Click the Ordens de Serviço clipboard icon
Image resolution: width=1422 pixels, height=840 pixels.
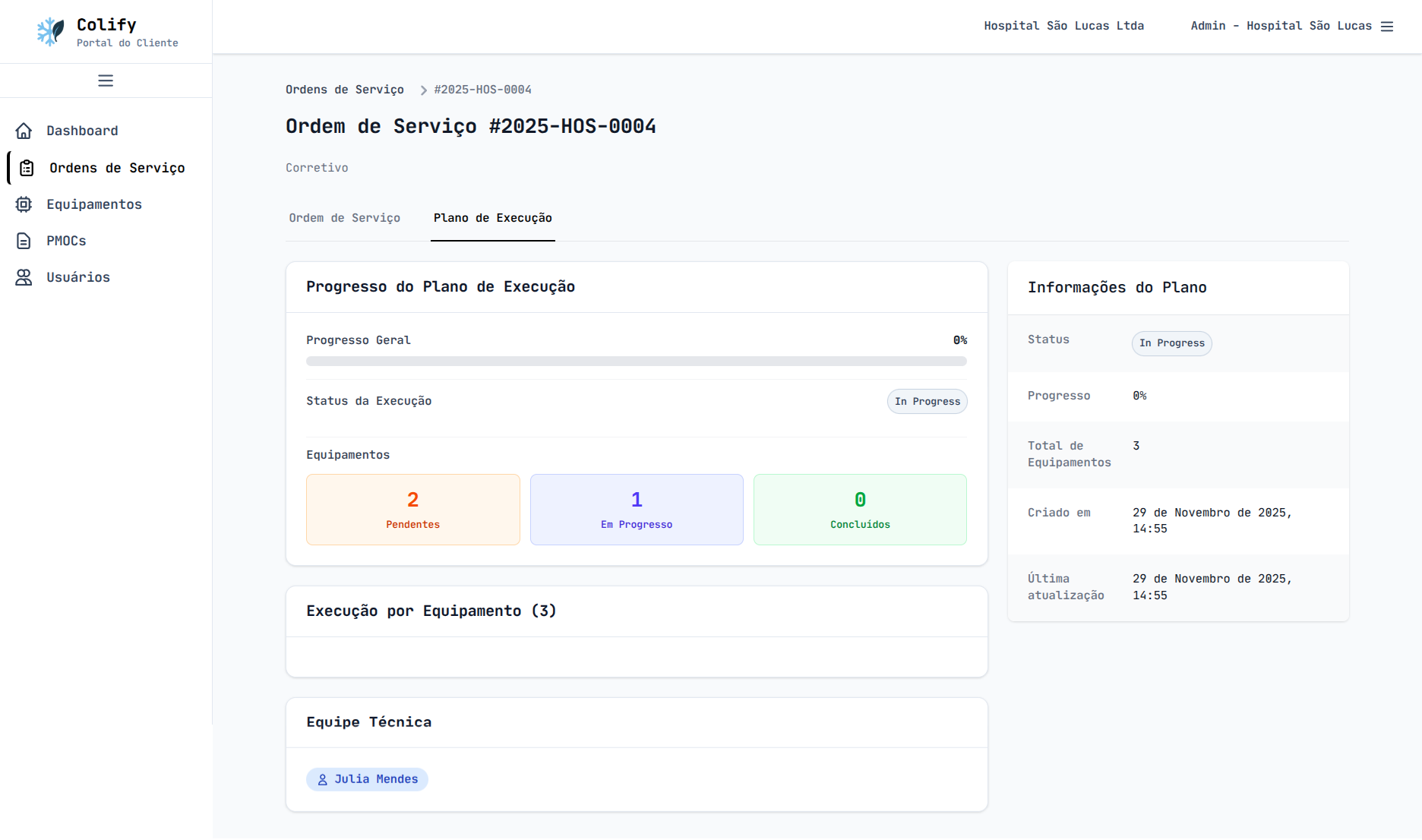click(x=27, y=168)
